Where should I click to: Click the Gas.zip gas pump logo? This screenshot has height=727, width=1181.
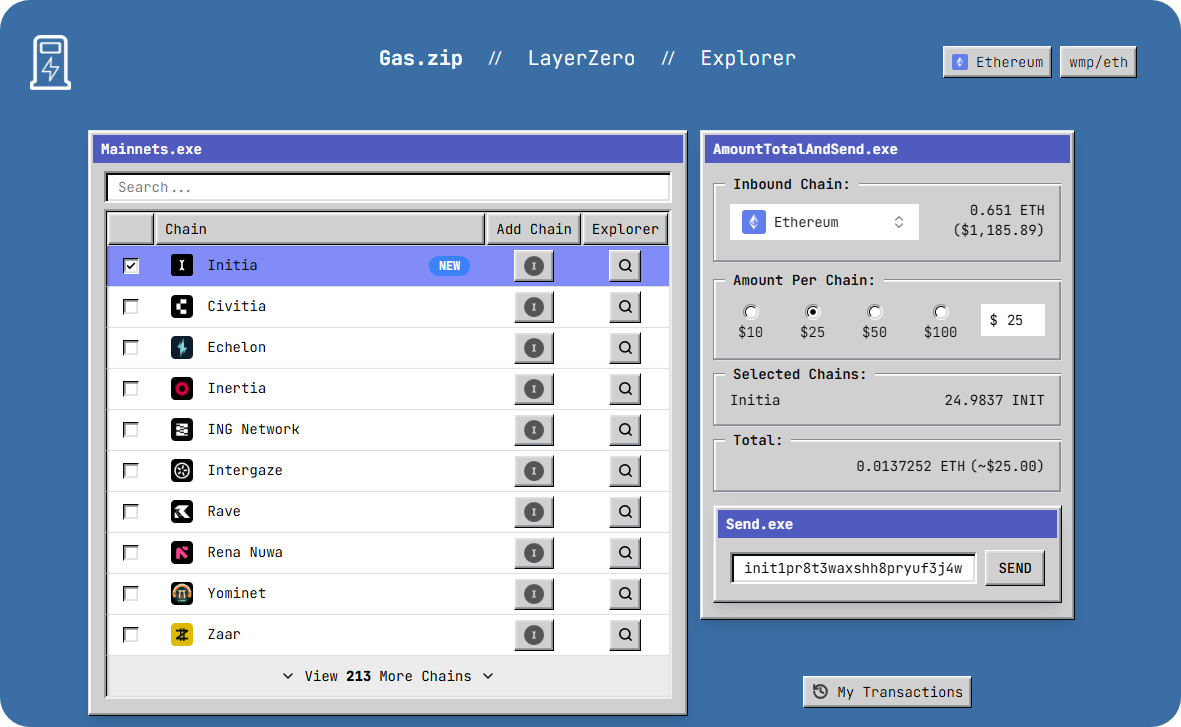pos(50,62)
